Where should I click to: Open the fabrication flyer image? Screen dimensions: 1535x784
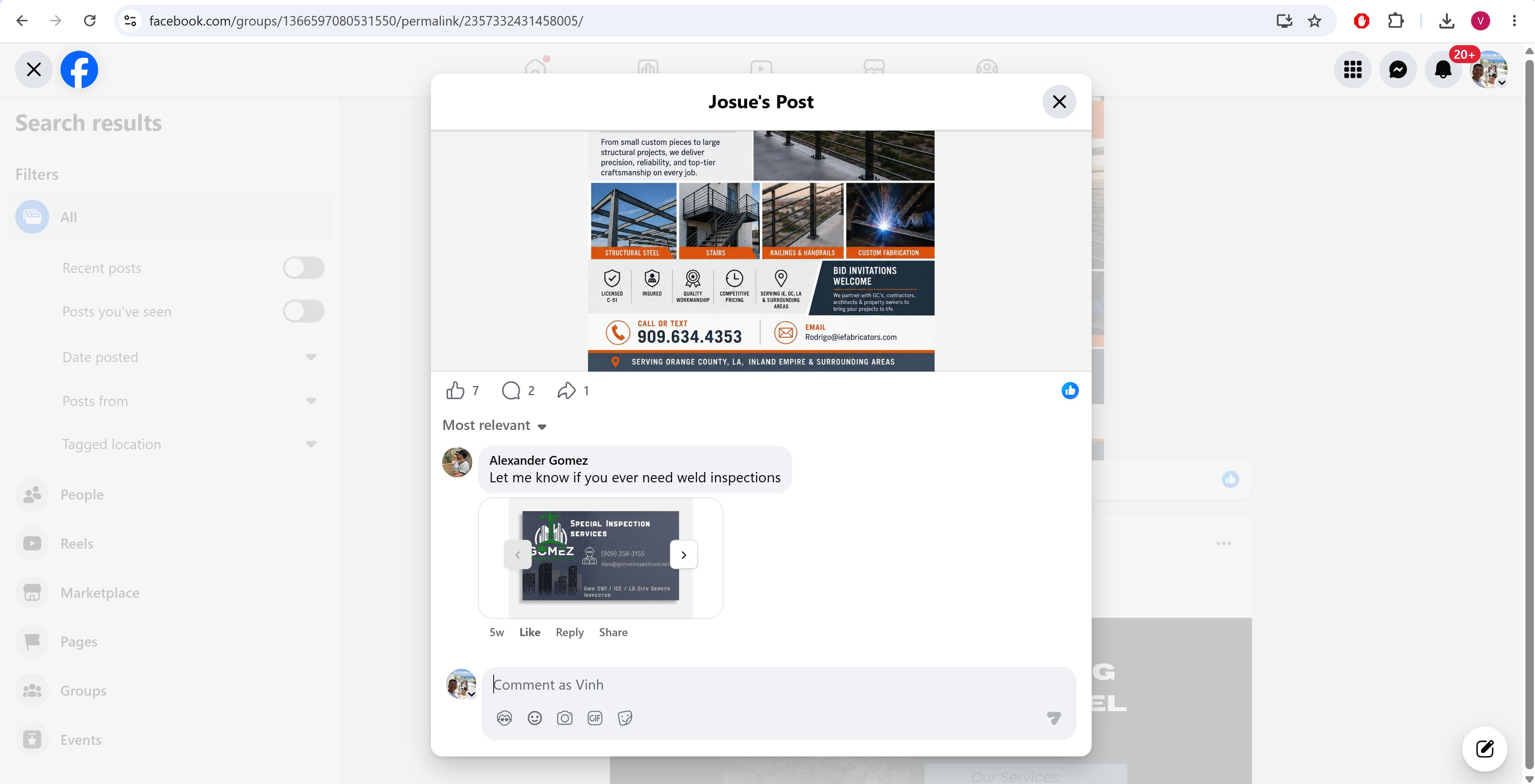[x=761, y=251]
